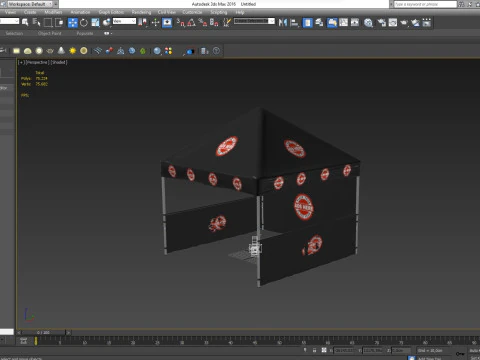480x360 pixels.
Task: Open Shaded viewport shading menu
Action: point(59,62)
